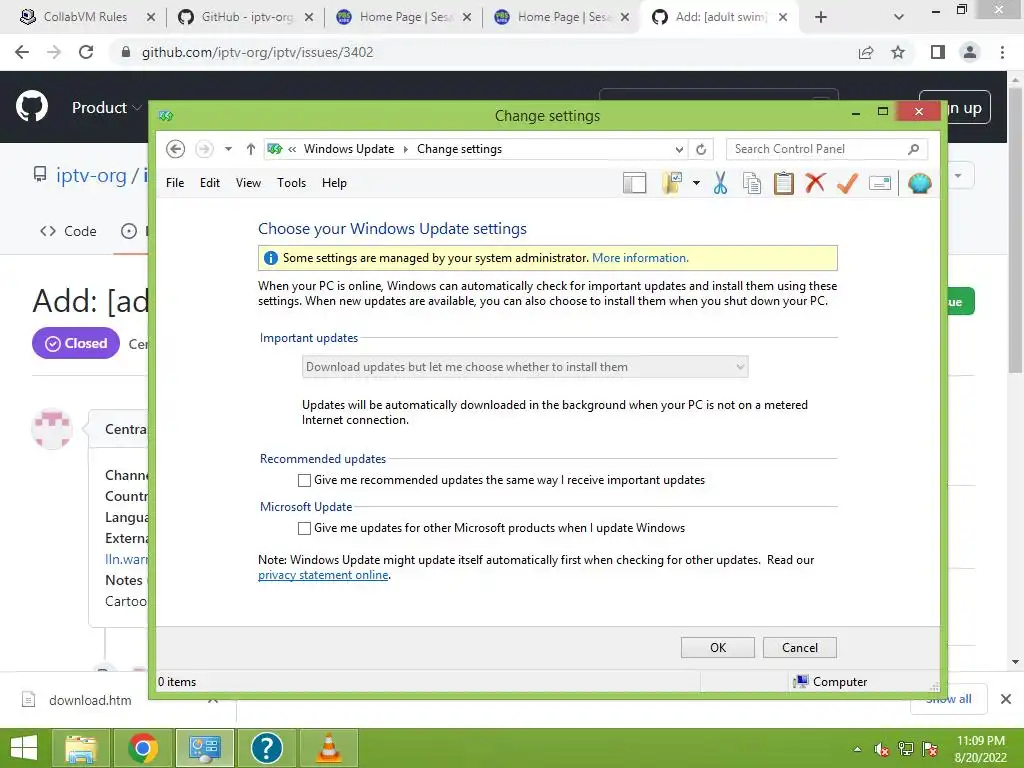Show hidden tray icons arrow
The height and width of the screenshot is (768, 1024).
[x=857, y=750]
